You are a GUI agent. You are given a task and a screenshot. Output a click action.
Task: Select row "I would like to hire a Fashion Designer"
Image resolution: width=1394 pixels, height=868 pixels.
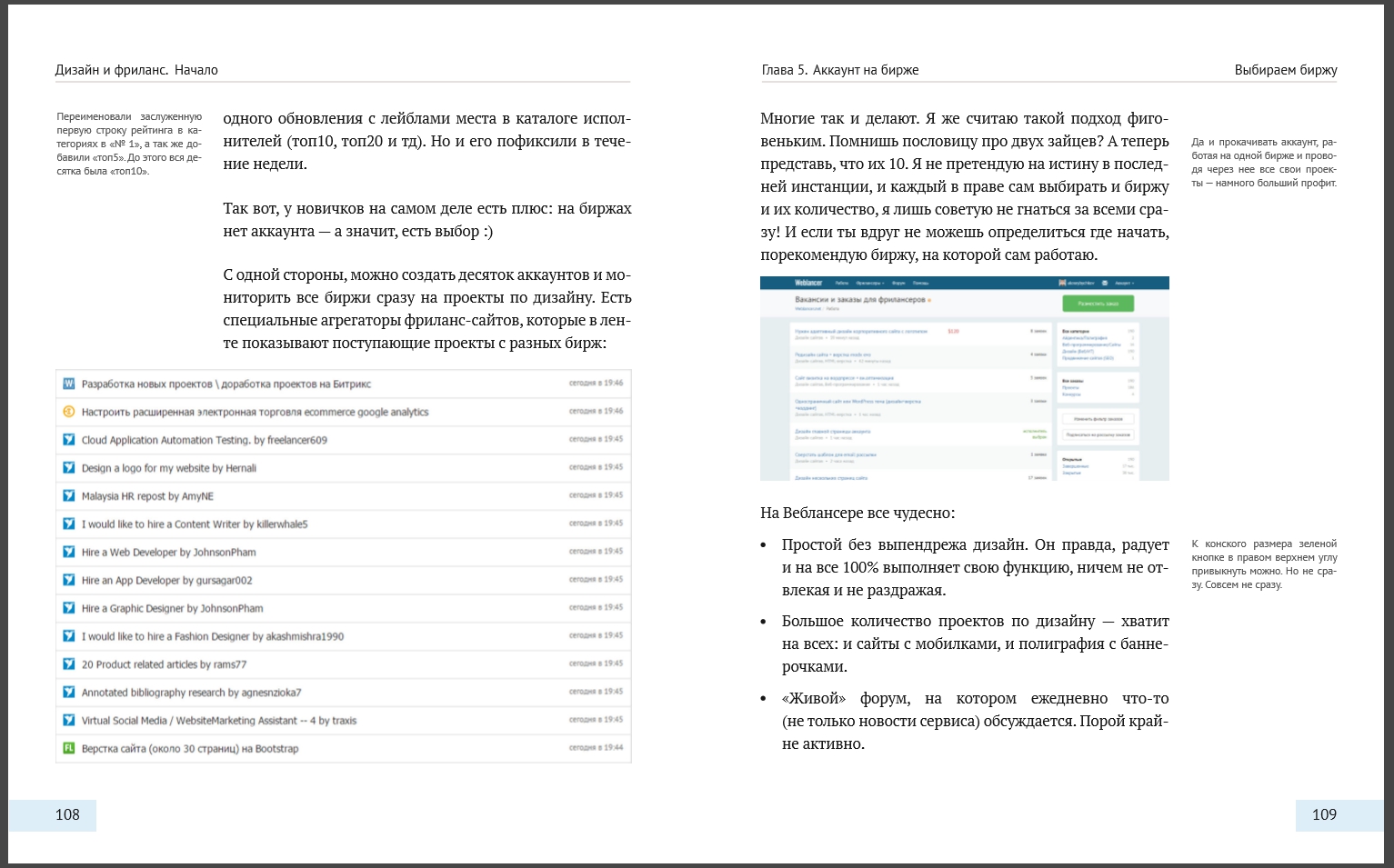pos(344,636)
